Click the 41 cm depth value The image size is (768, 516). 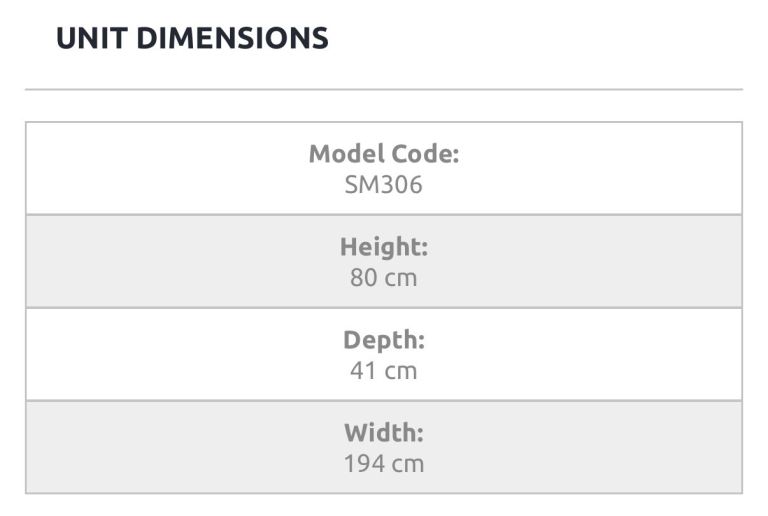click(384, 370)
